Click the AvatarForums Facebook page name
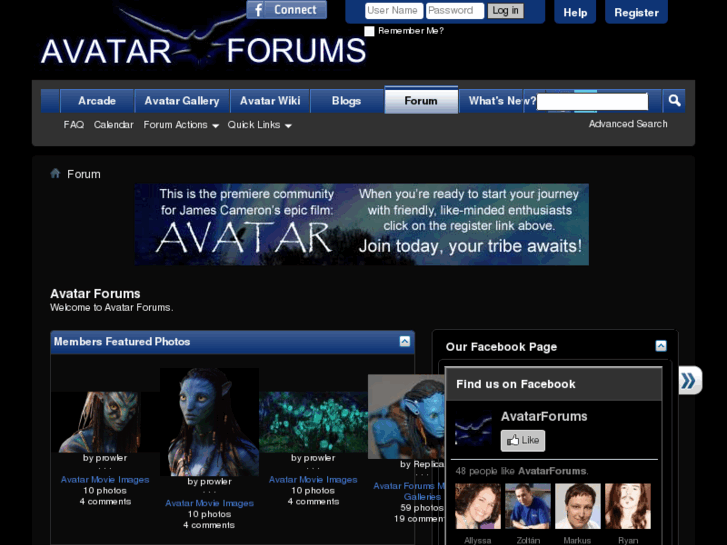Viewport: 727px width, 545px height. (544, 417)
